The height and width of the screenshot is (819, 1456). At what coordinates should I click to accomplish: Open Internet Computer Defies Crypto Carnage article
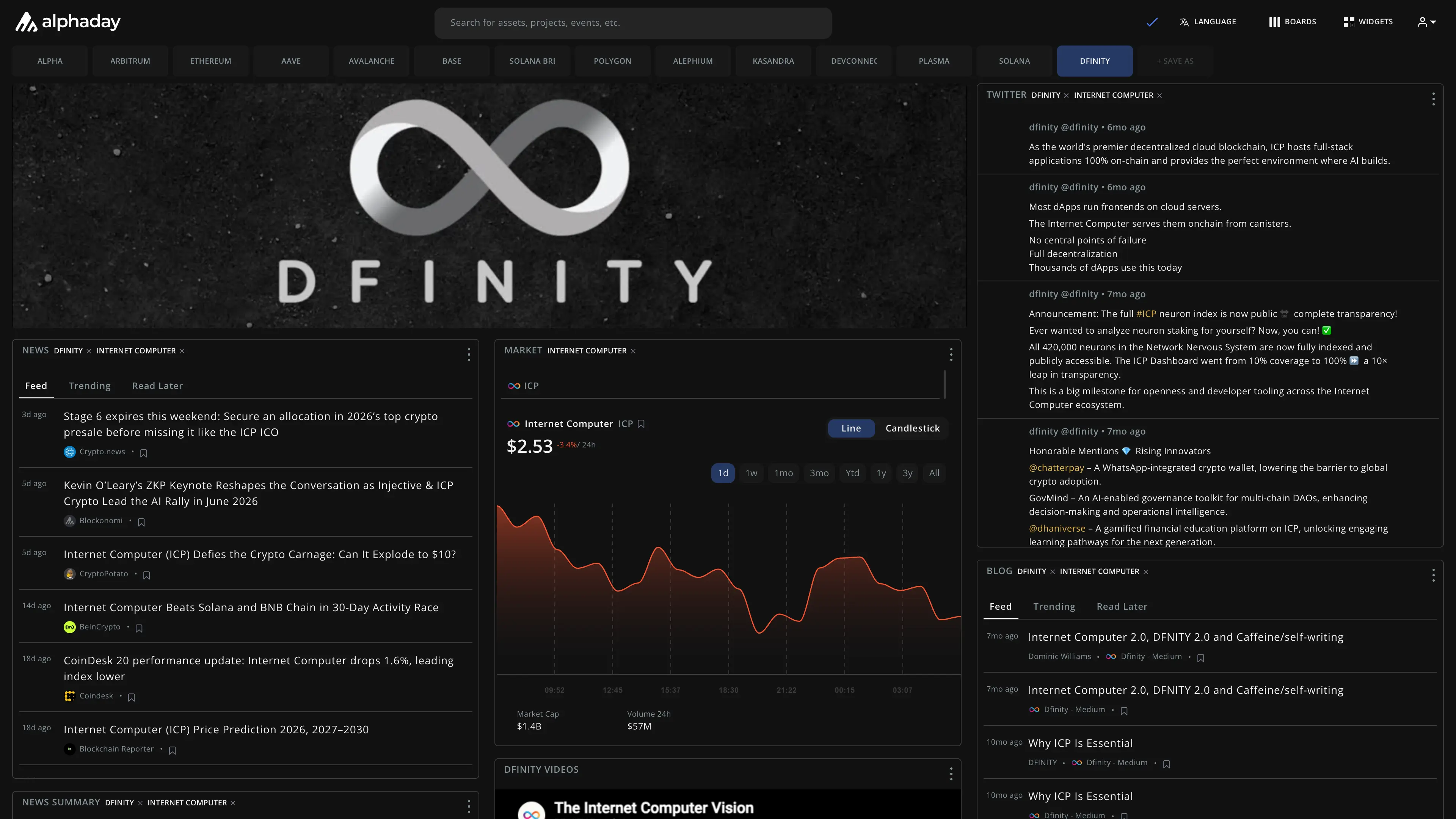pos(259,554)
